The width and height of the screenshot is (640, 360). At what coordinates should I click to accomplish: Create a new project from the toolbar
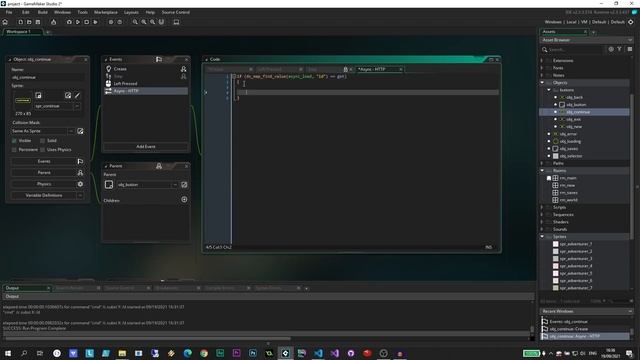coord(20,22)
